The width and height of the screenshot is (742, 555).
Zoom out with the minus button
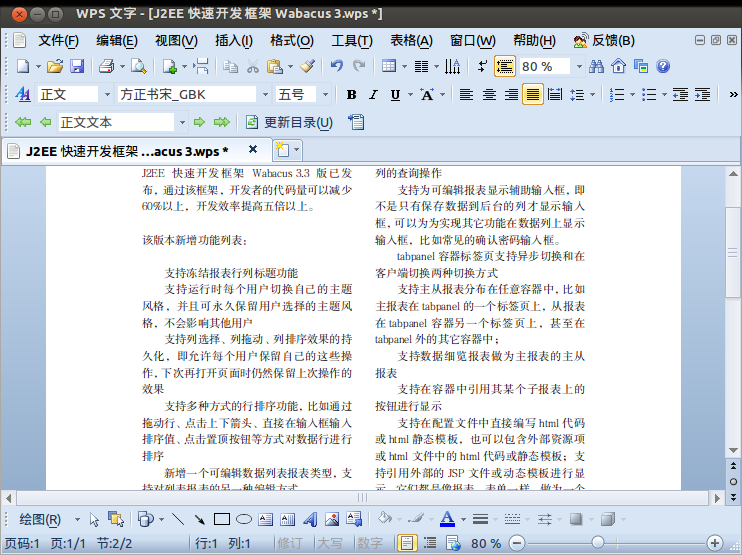point(517,543)
